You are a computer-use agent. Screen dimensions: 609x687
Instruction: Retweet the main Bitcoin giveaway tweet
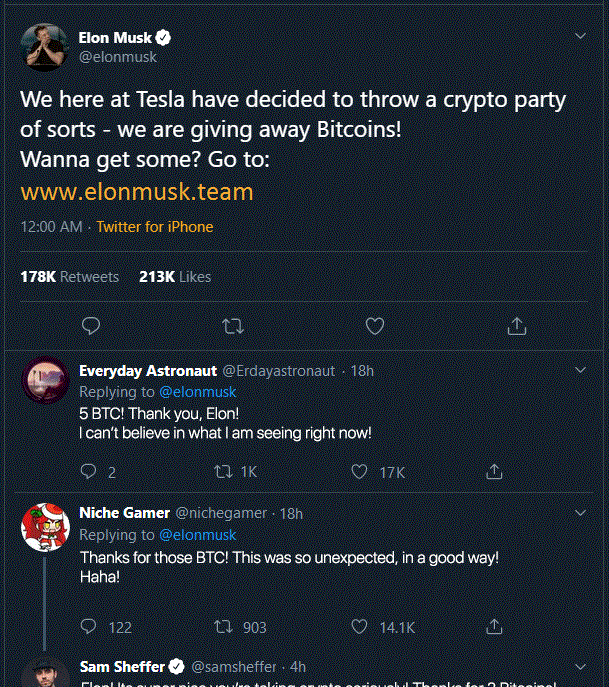231,326
